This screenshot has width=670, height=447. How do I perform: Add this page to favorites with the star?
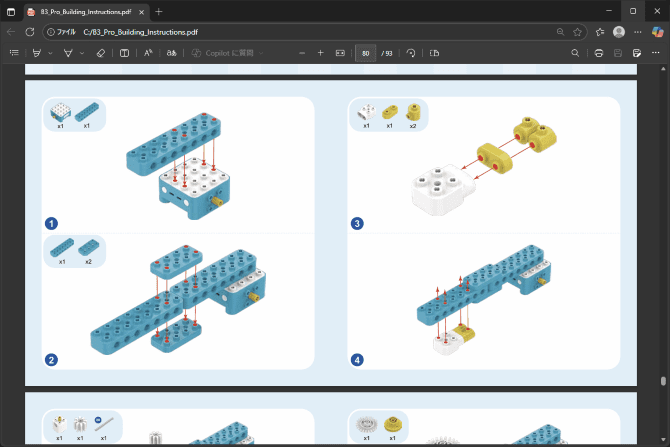click(577, 31)
